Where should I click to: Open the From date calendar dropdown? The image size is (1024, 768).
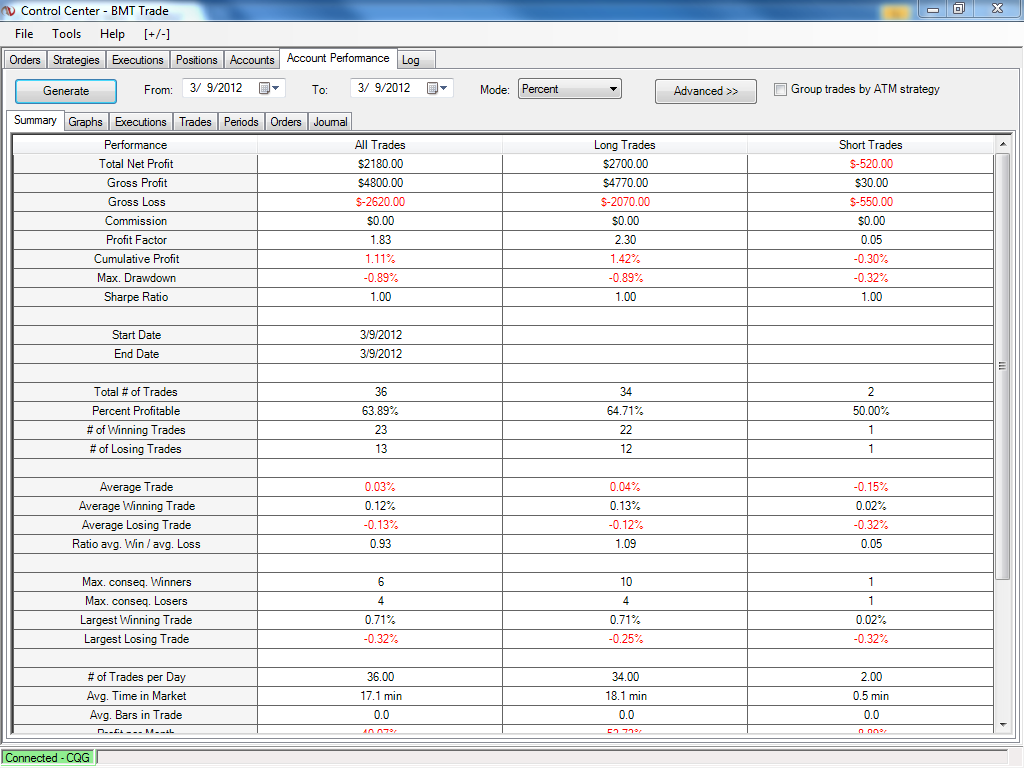[269, 88]
